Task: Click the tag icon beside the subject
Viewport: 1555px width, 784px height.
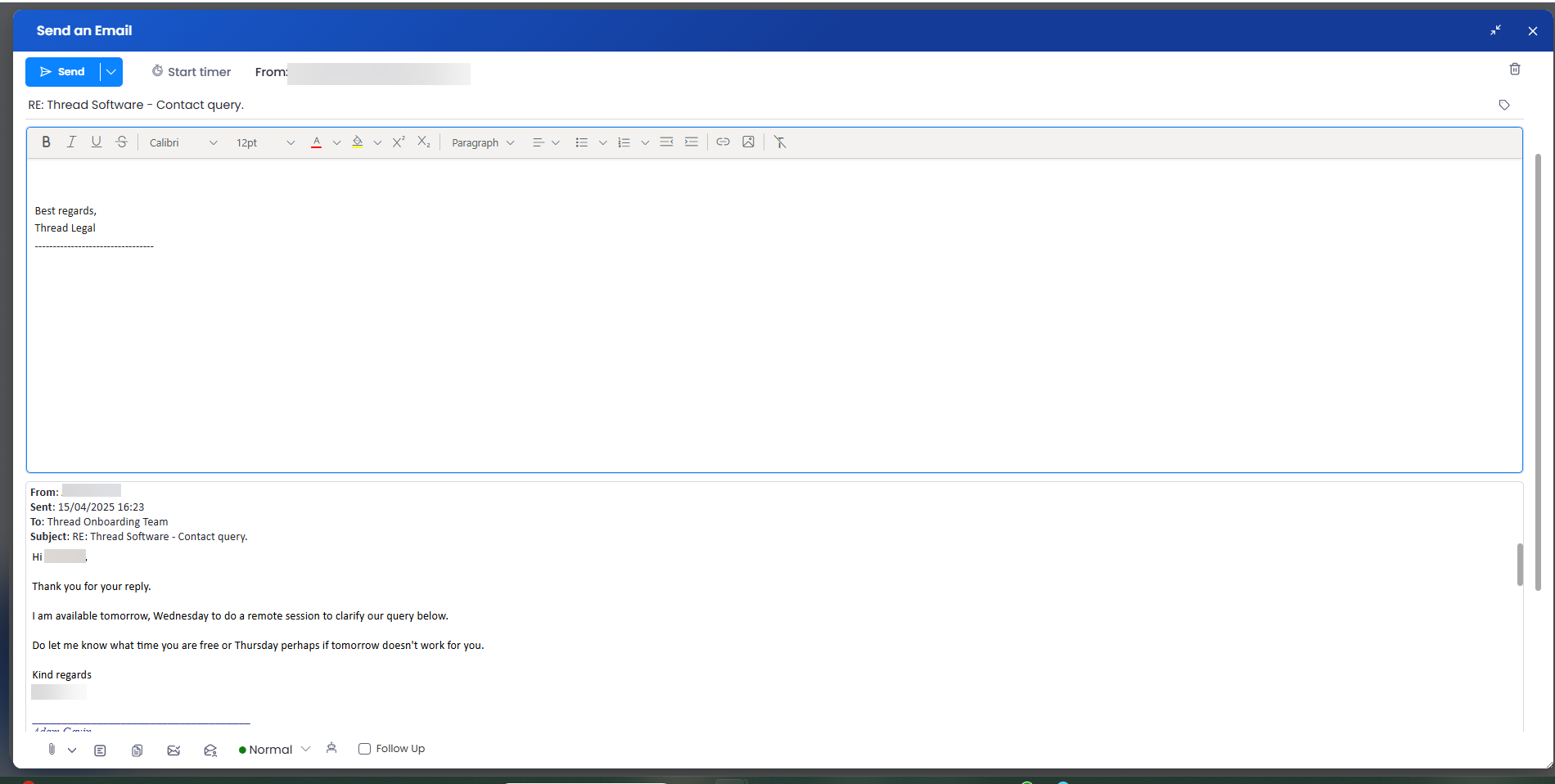Action: pos(1504,105)
